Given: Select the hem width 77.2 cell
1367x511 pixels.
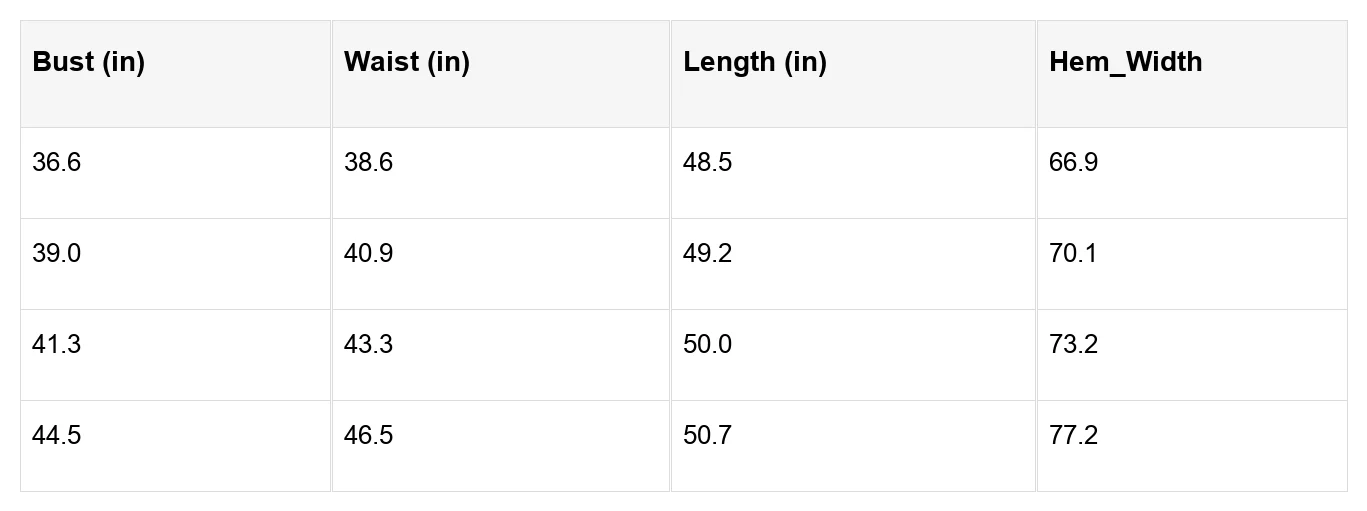Looking at the screenshot, I should coord(1192,446).
